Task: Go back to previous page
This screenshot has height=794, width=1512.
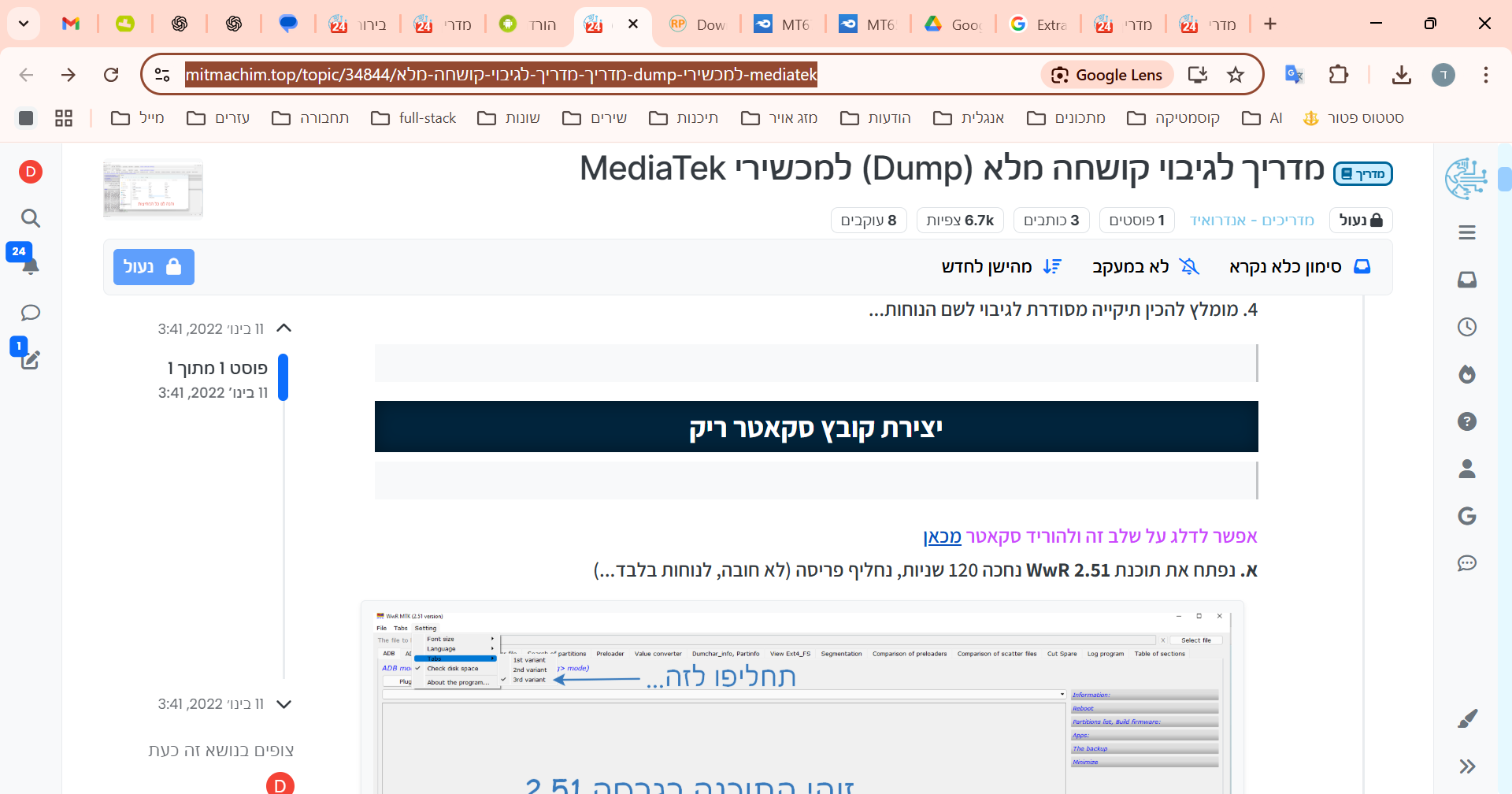Action: [26, 75]
